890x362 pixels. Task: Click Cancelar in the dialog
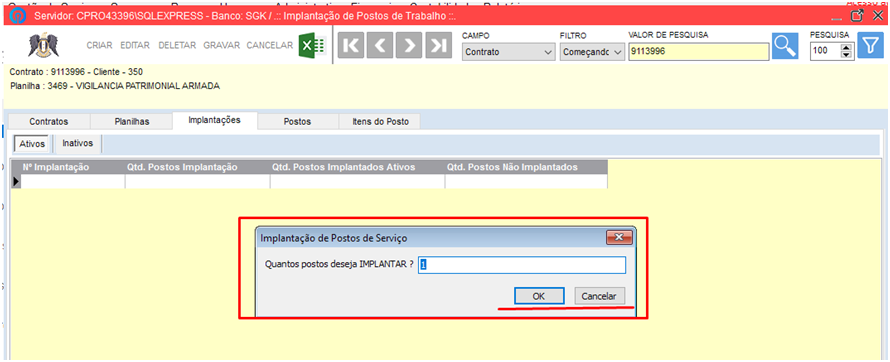tap(599, 296)
